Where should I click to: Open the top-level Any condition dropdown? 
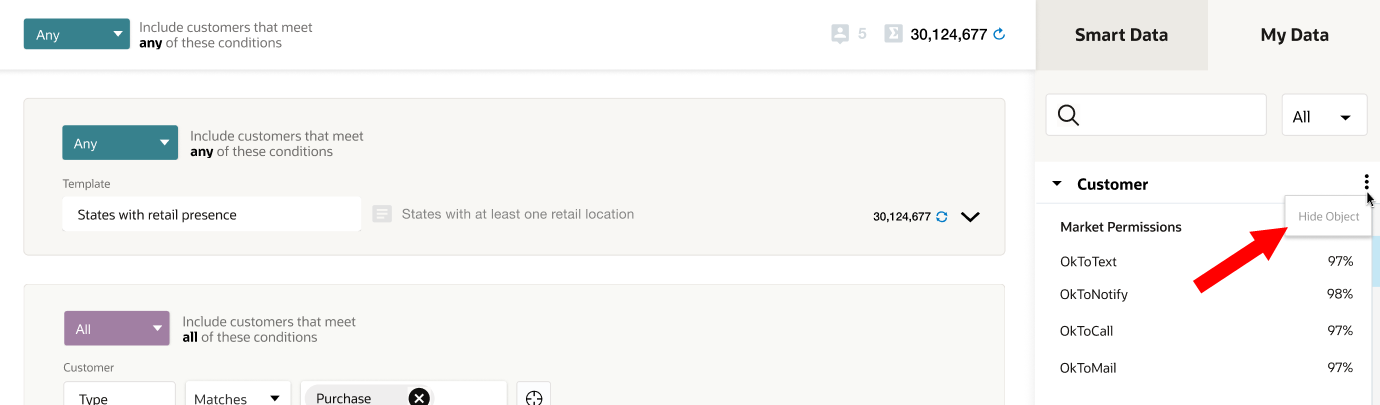click(x=77, y=35)
